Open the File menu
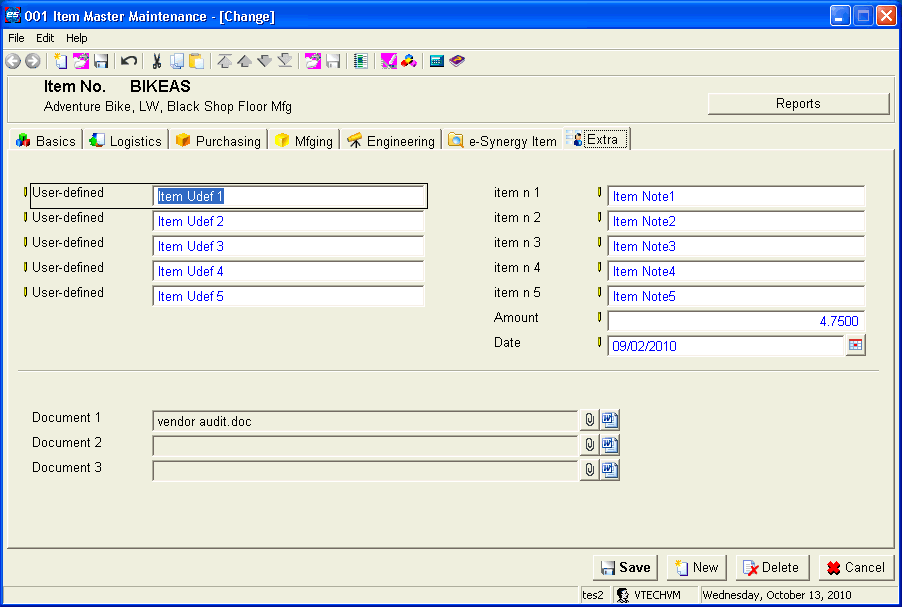Image resolution: width=902 pixels, height=607 pixels. click(16, 38)
